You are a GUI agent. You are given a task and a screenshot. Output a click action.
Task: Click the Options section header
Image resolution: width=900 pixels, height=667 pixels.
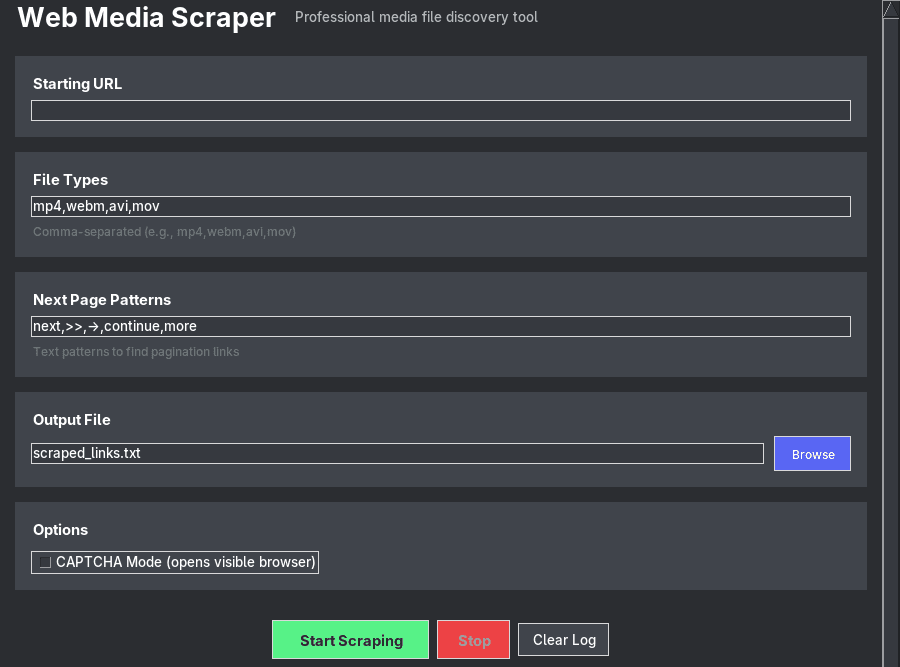[60, 530]
